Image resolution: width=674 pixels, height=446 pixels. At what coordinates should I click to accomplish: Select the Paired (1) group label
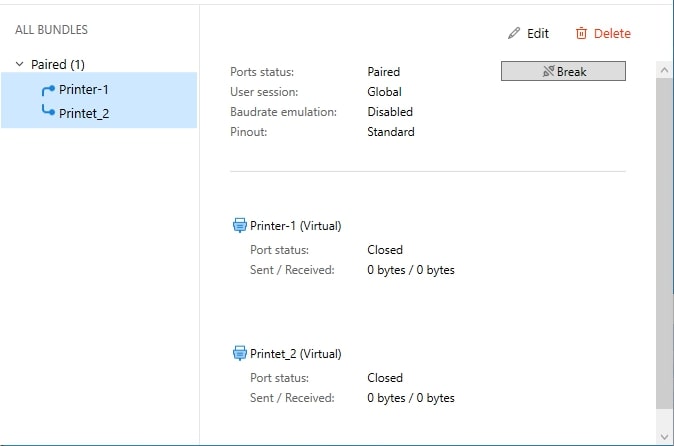coord(58,64)
